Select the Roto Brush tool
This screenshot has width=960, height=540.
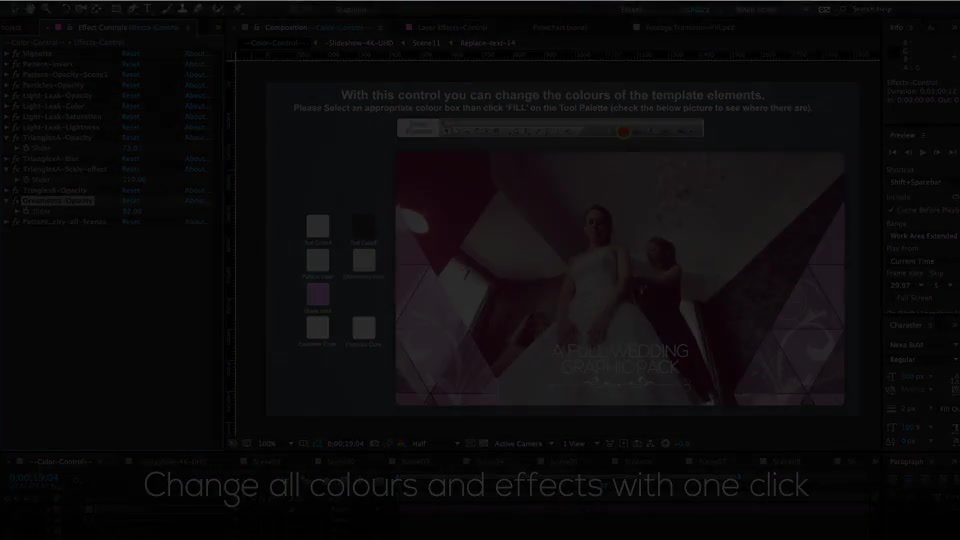[x=218, y=9]
